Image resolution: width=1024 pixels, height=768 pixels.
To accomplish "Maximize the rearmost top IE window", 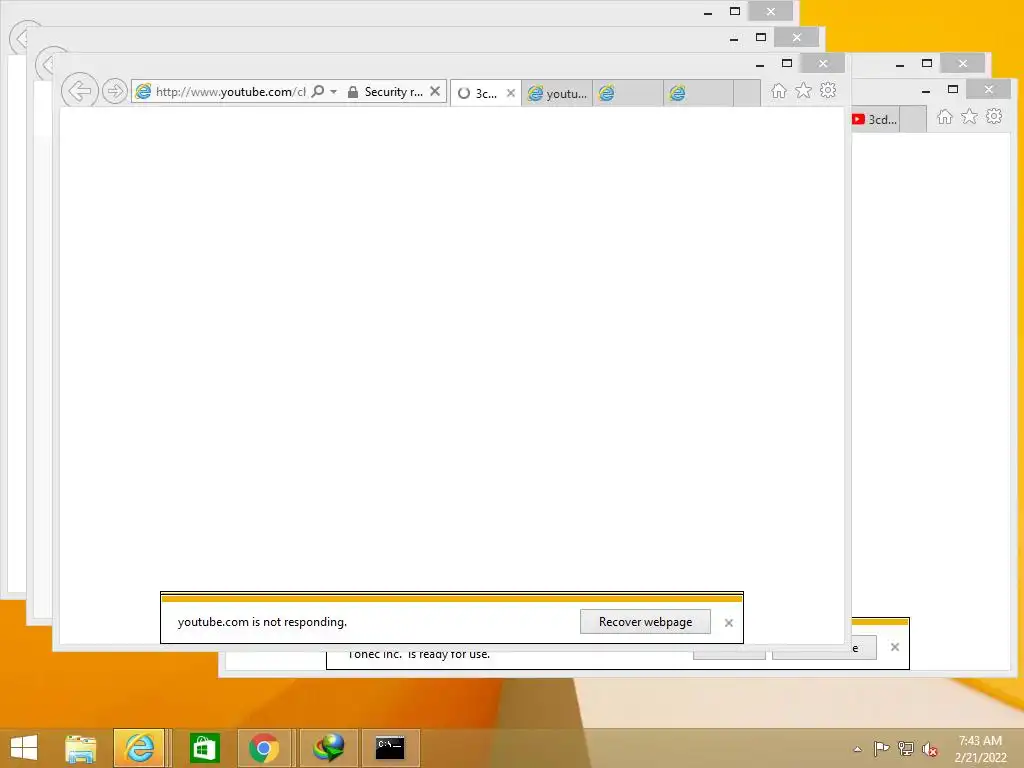I will pos(735,11).
